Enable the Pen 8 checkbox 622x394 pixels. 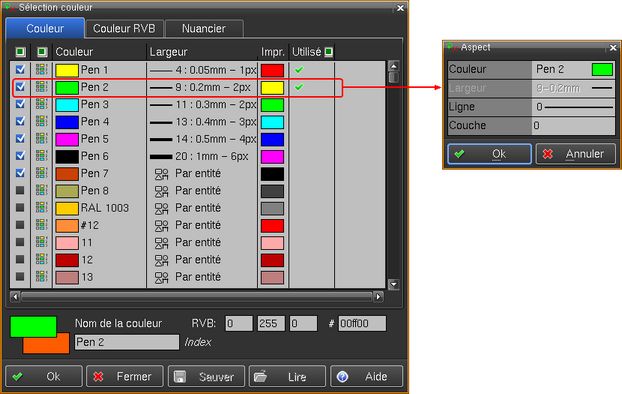pos(20,191)
